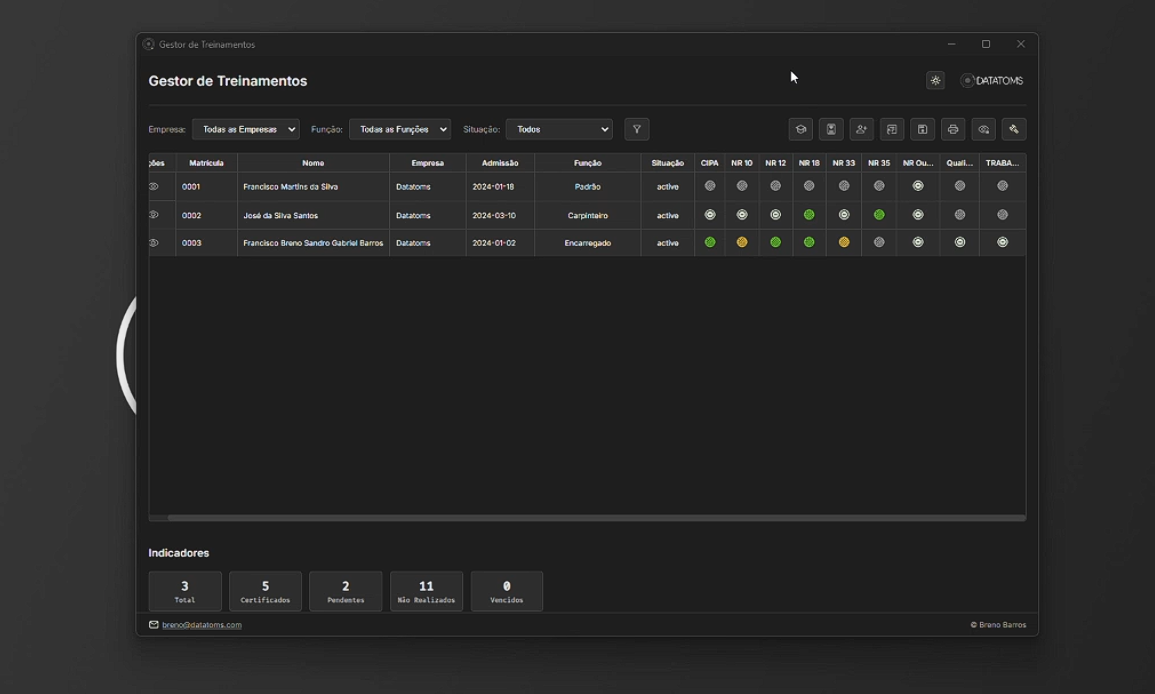
Task: Click the admission date 2024-01-02
Action: 494,243
